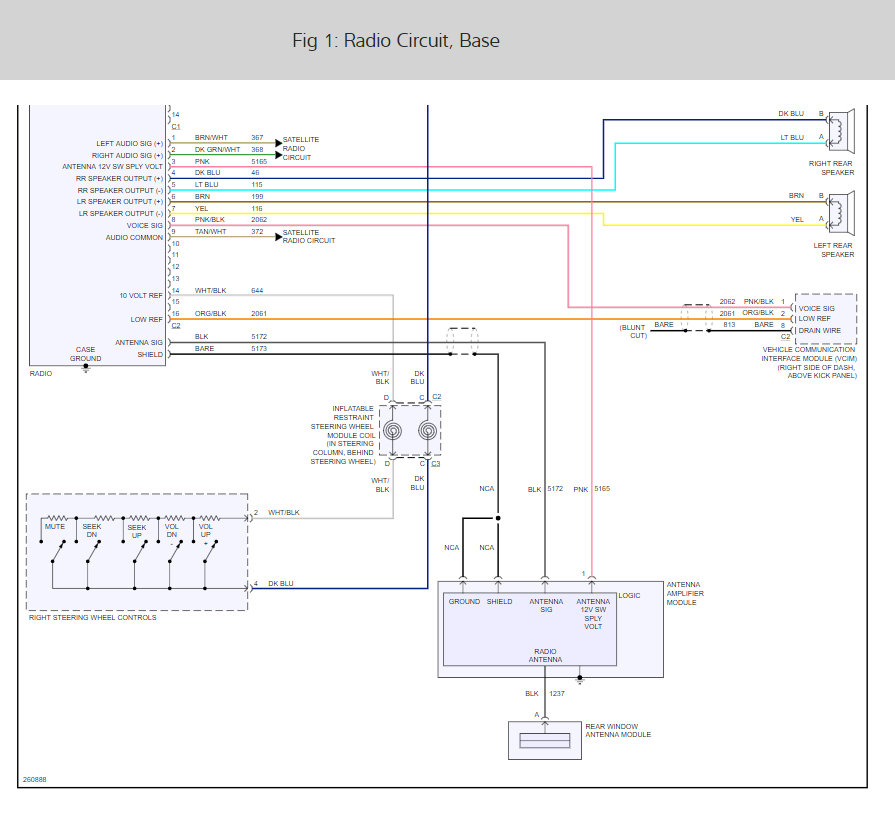Click the 'PNK/BLK' label at radio pin 8
Image resolution: width=895 pixels, height=815 pixels.
point(209,219)
